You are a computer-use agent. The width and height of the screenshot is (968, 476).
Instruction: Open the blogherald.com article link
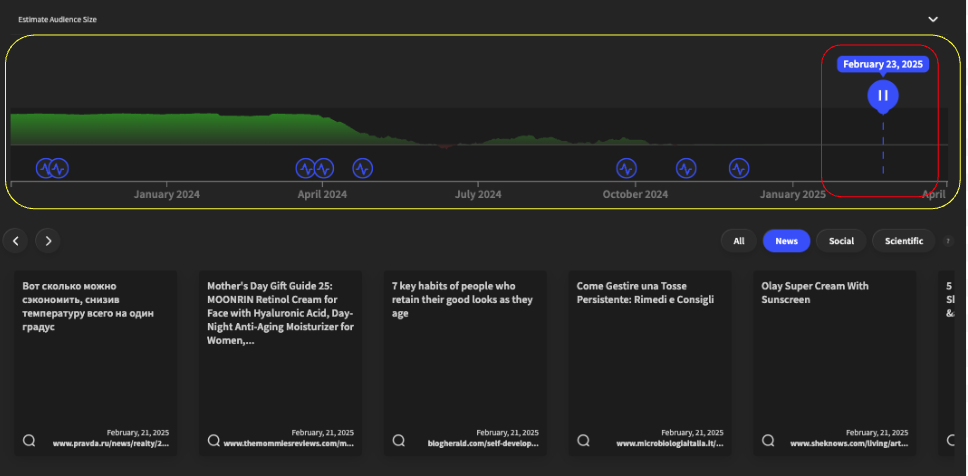[x=483, y=443]
